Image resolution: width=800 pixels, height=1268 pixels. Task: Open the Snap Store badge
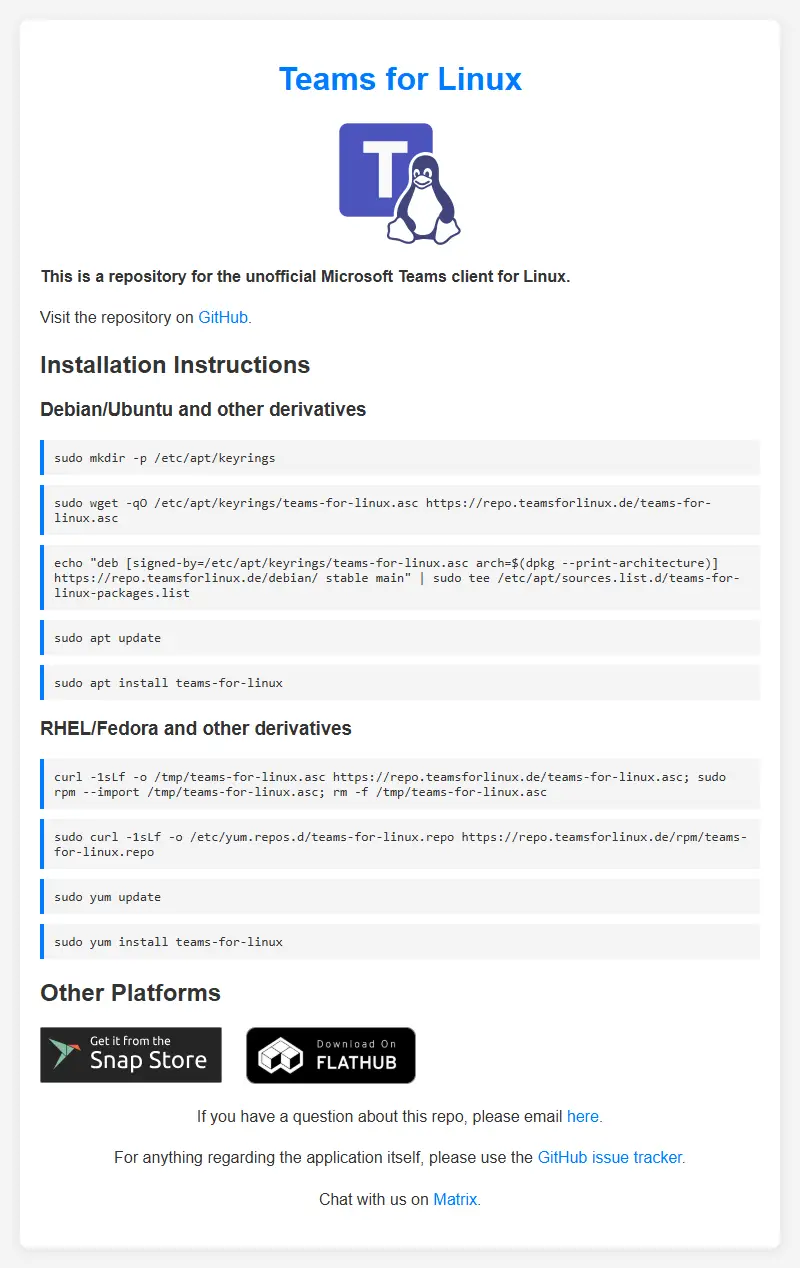click(x=131, y=1055)
